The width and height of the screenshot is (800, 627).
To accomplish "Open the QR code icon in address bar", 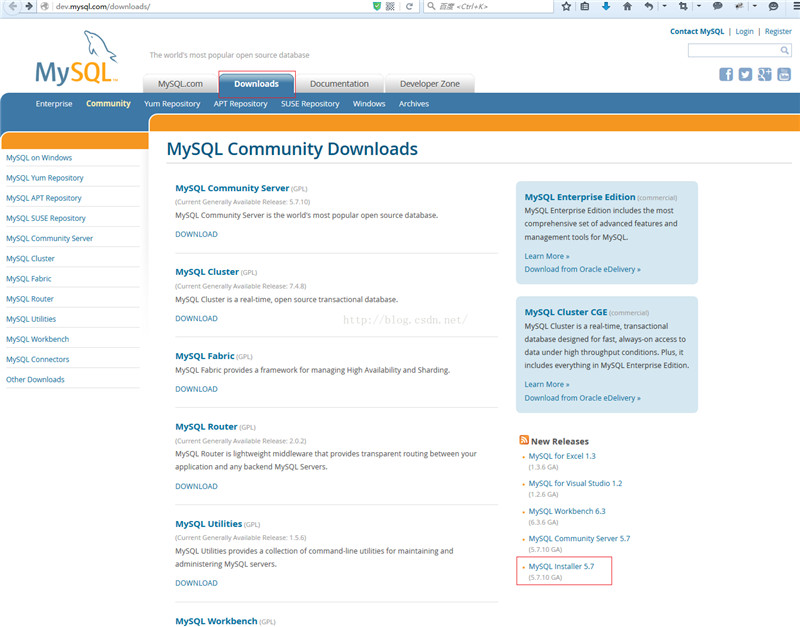I will point(390,6).
